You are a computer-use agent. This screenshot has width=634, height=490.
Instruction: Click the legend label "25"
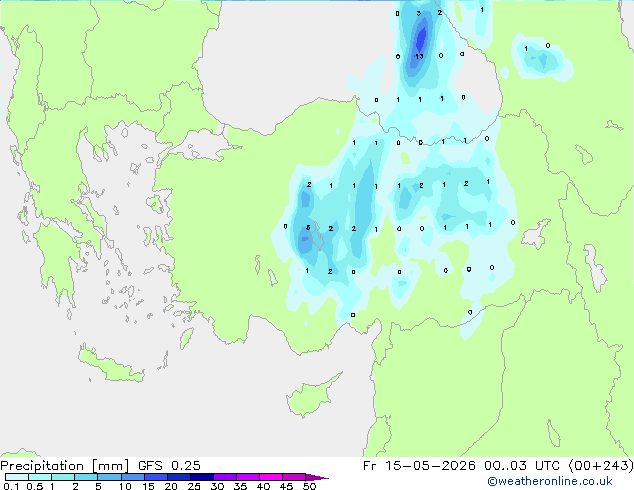tap(194, 486)
